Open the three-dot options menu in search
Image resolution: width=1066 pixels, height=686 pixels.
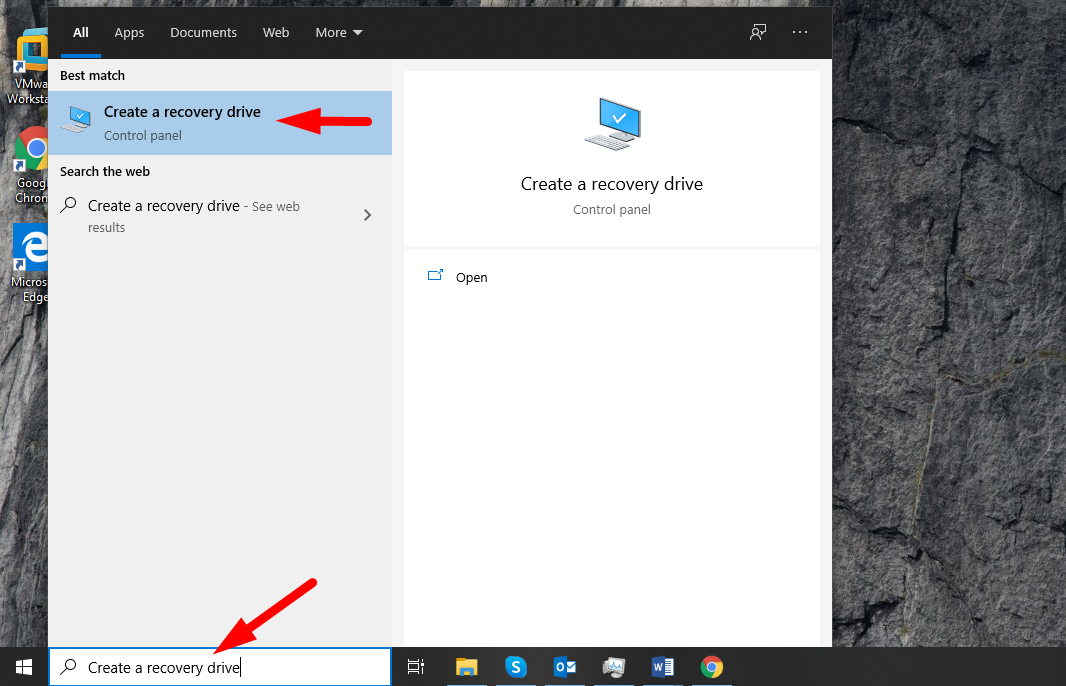(800, 32)
